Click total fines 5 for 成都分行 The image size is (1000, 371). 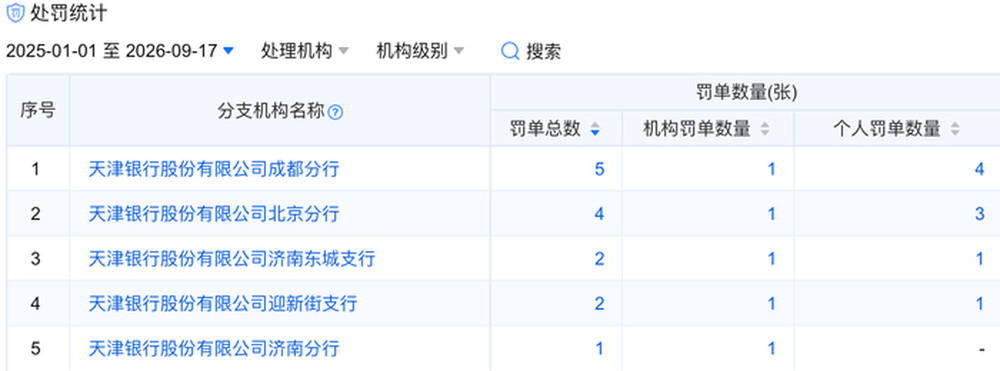[x=599, y=169]
